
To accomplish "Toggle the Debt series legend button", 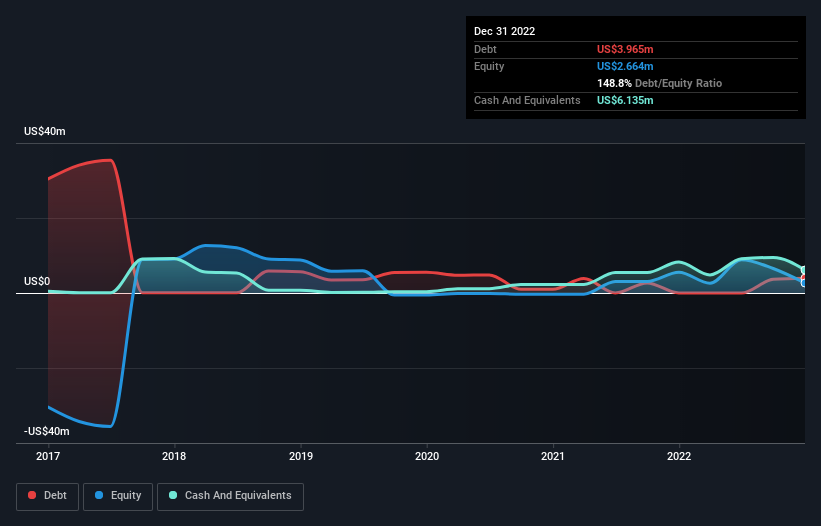I will tap(47, 496).
